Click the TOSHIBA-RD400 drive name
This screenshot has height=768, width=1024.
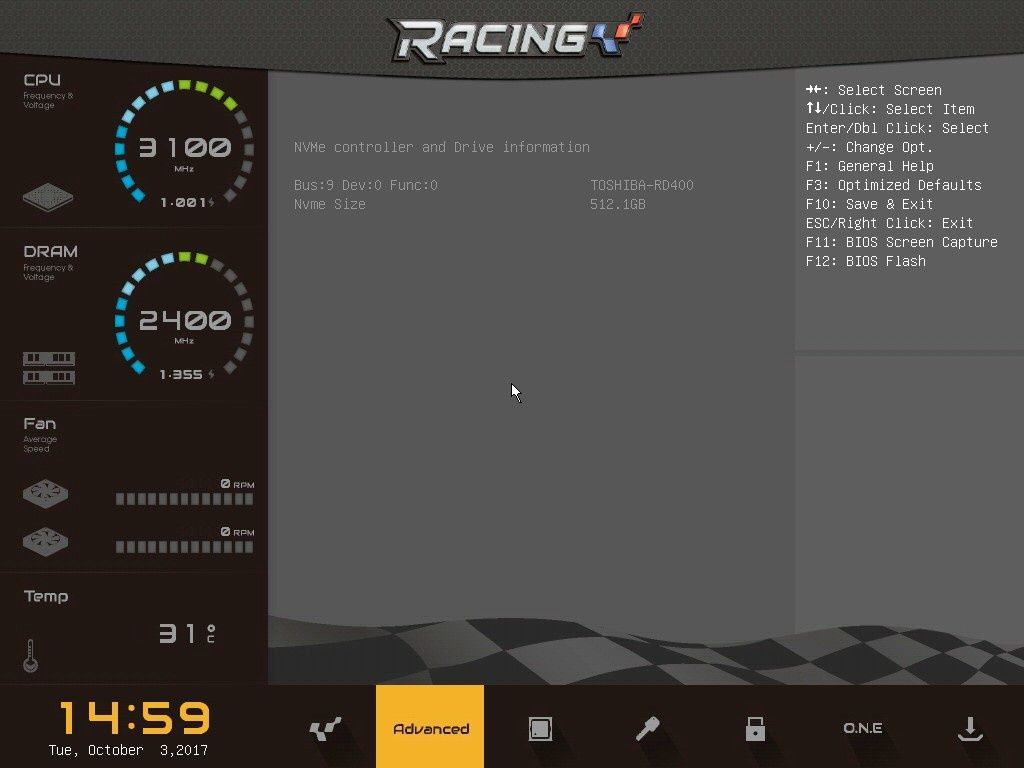[x=642, y=185]
